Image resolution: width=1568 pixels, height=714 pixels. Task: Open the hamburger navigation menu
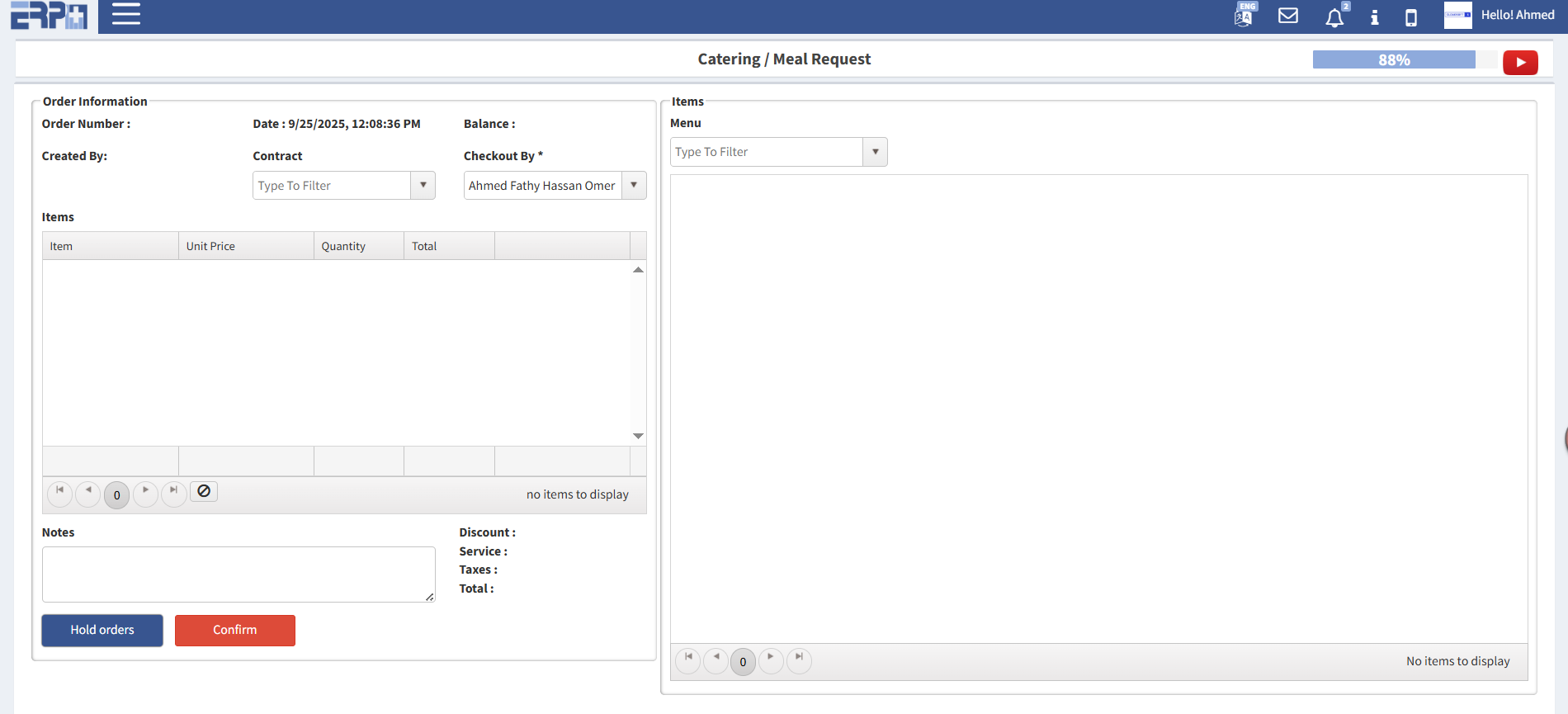point(125,14)
